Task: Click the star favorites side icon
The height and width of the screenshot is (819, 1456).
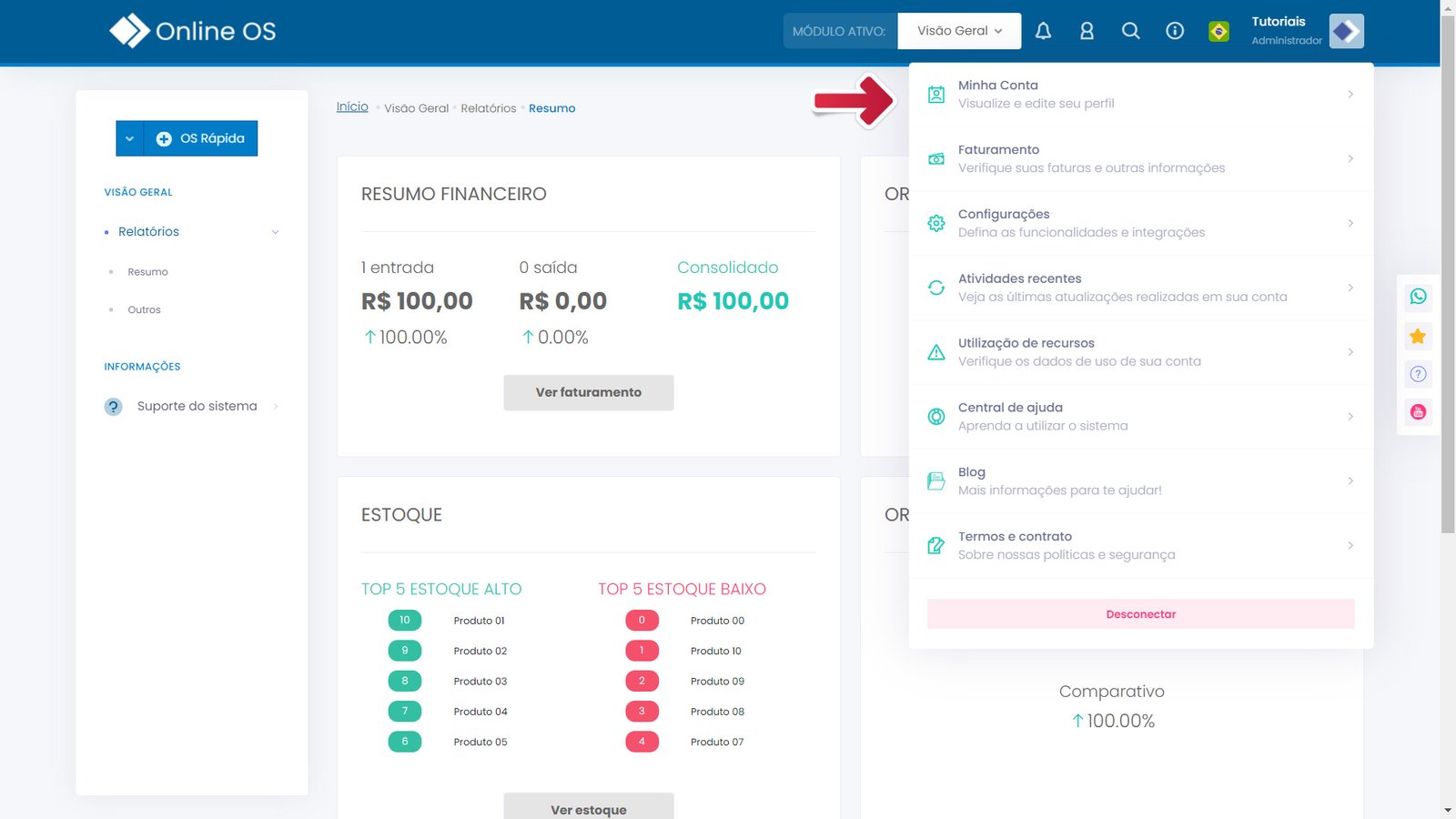Action: click(1418, 336)
